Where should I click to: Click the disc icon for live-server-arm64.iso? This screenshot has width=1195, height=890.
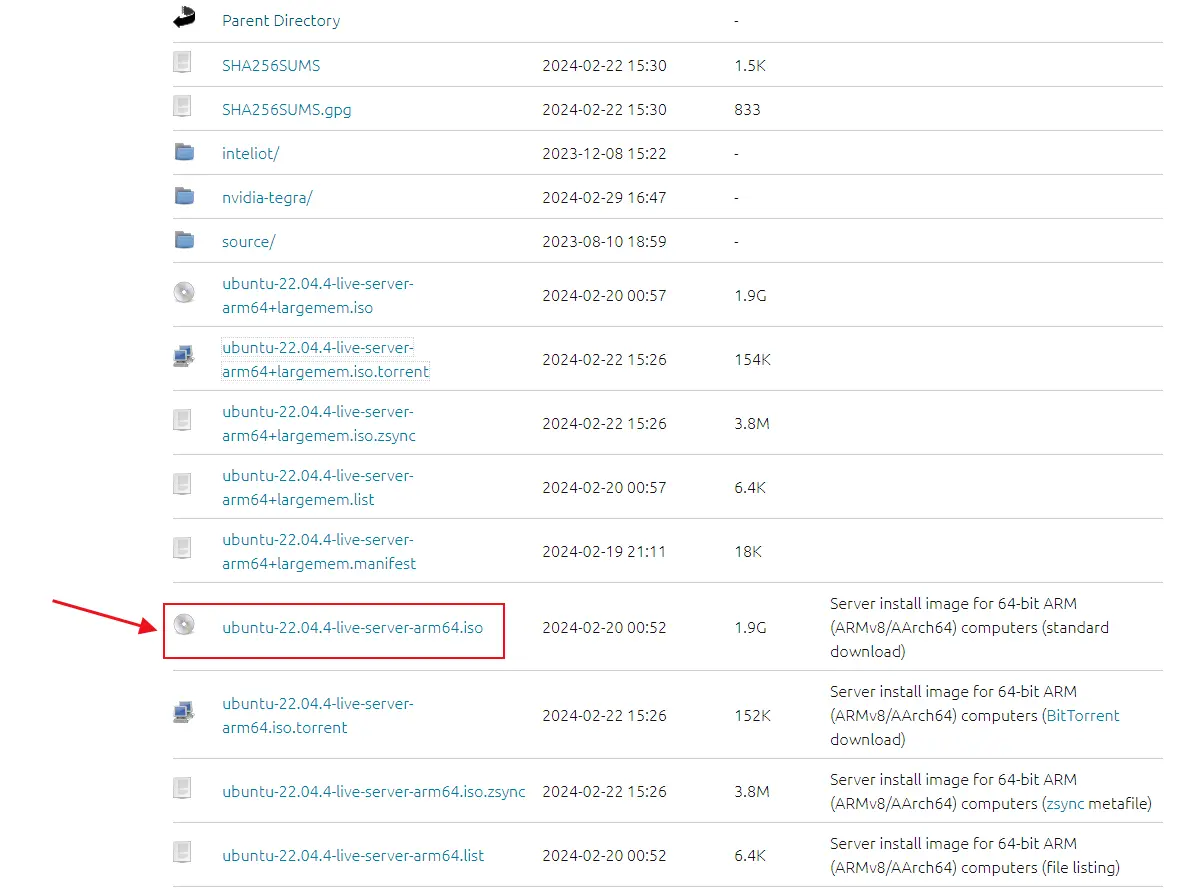coord(184,625)
